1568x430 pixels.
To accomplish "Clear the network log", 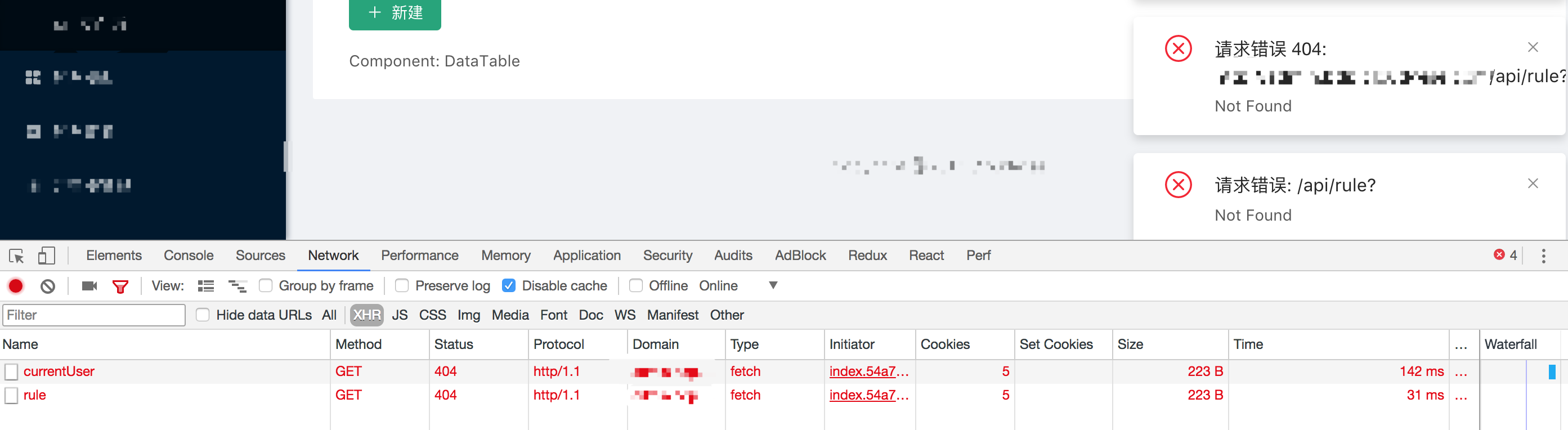I will pos(47,286).
